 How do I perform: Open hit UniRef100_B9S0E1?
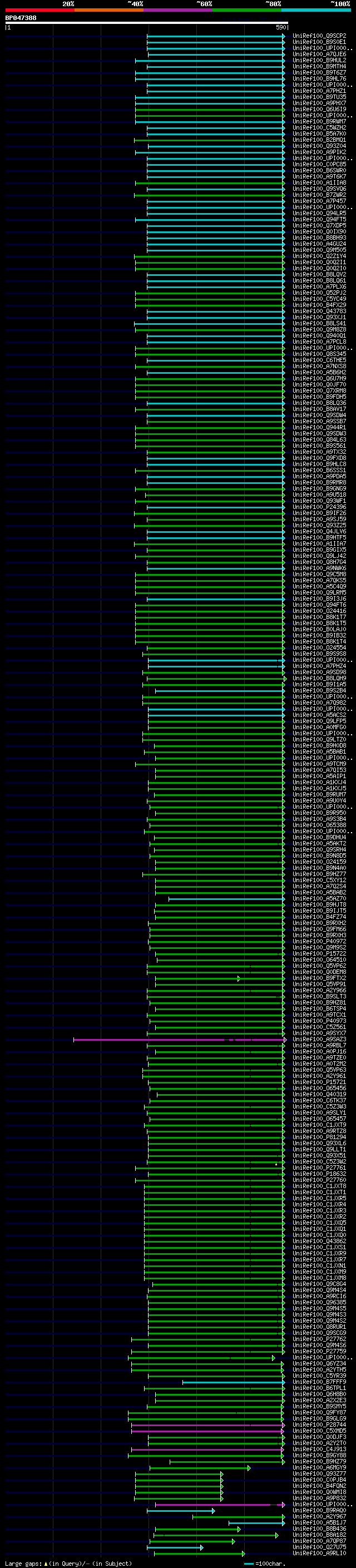tap(319, 42)
